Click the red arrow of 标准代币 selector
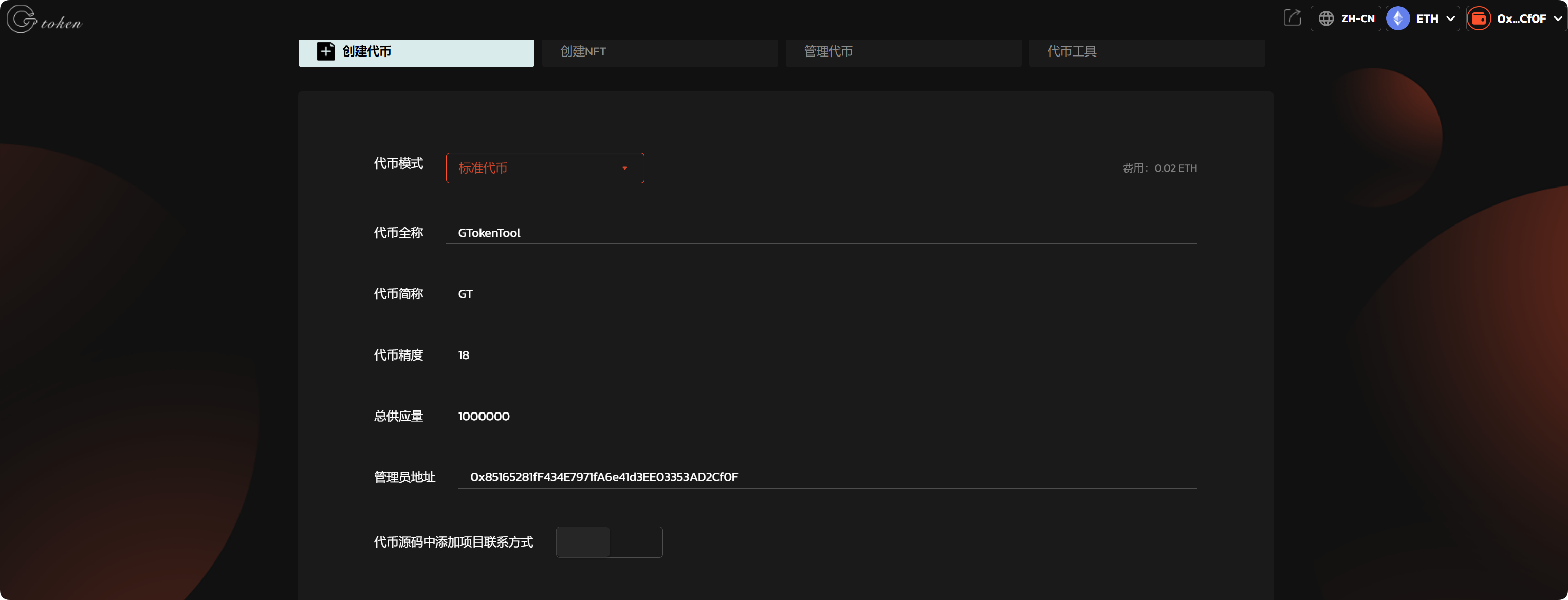 point(624,168)
